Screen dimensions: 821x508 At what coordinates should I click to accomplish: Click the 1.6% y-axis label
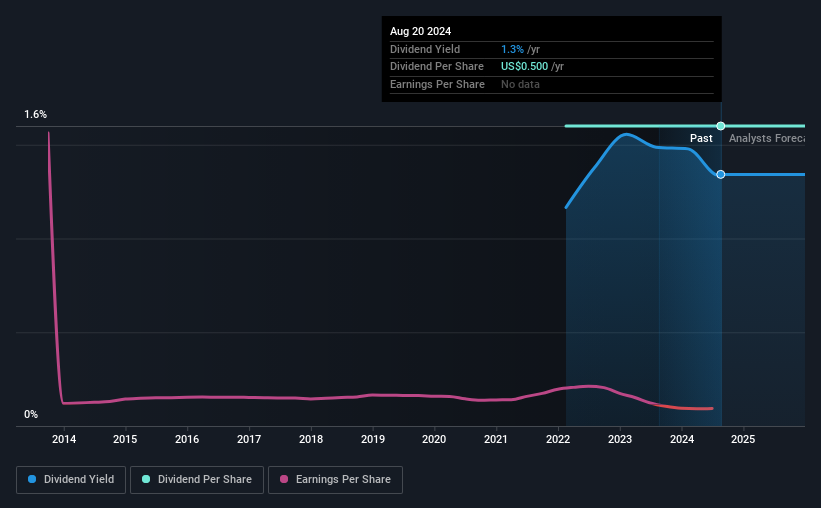[36, 114]
